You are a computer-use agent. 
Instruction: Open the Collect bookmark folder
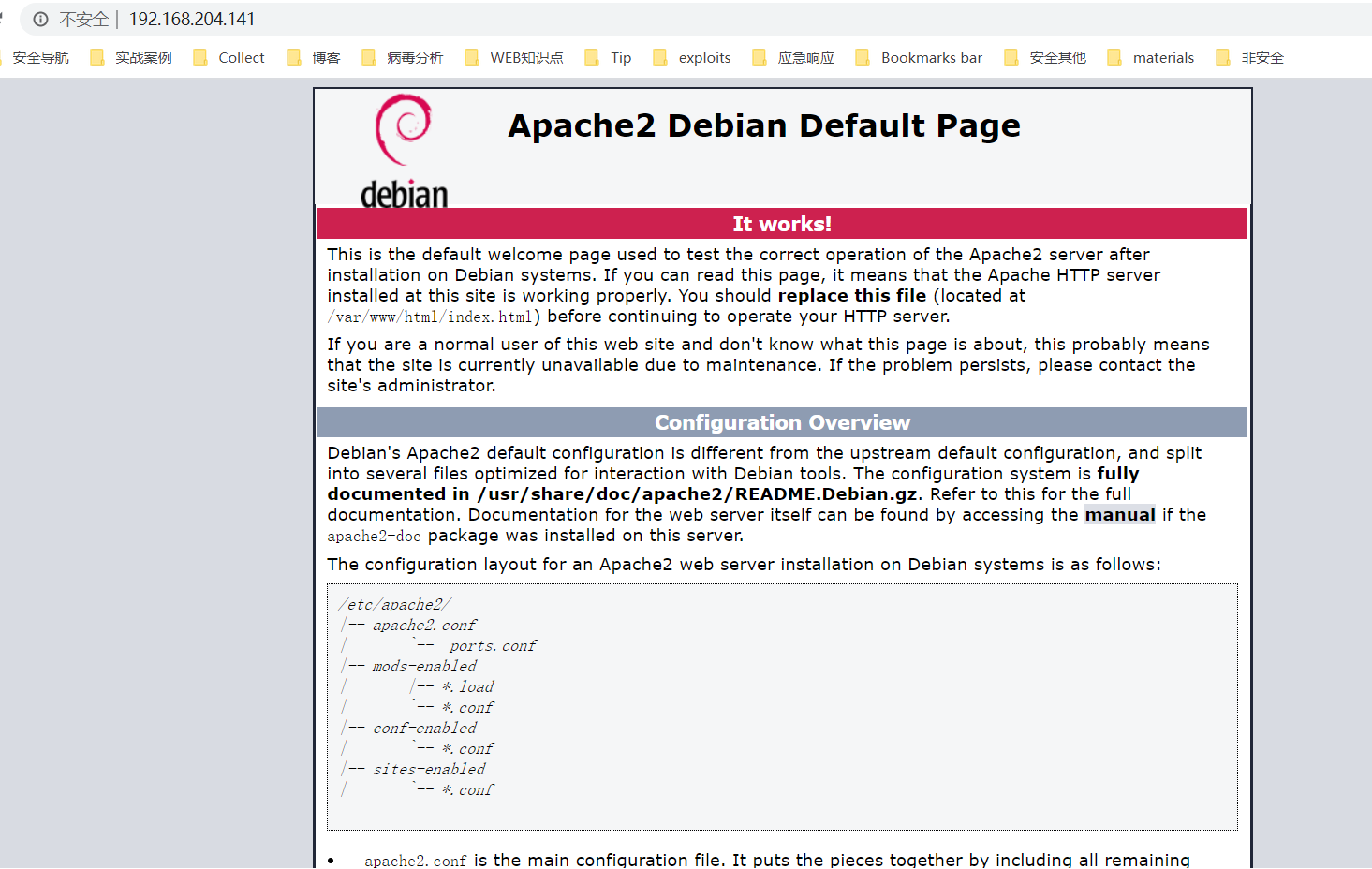click(x=229, y=57)
